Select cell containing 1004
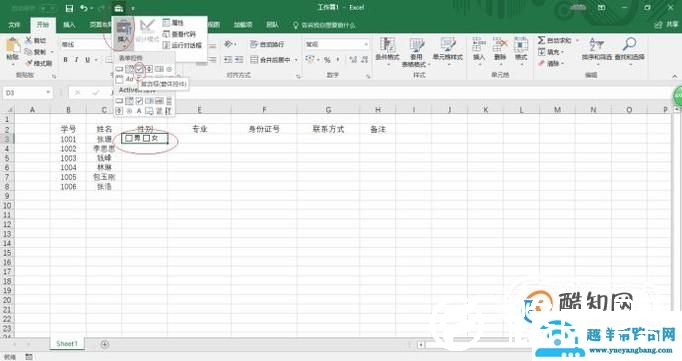 tap(68, 167)
